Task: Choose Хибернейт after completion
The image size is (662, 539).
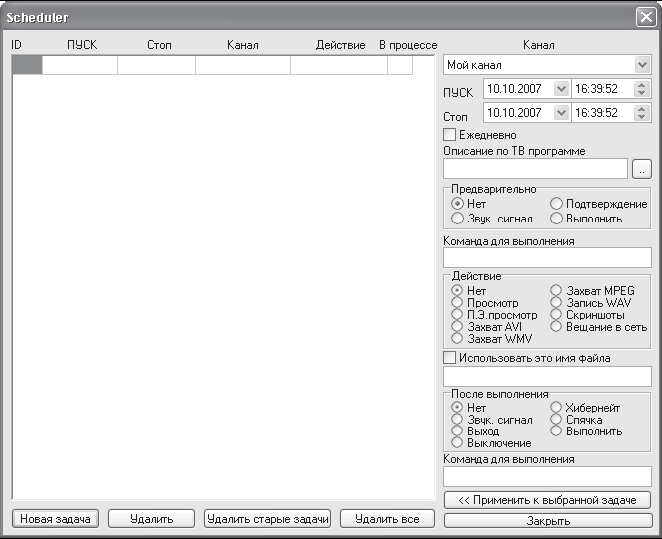Action: pos(556,407)
